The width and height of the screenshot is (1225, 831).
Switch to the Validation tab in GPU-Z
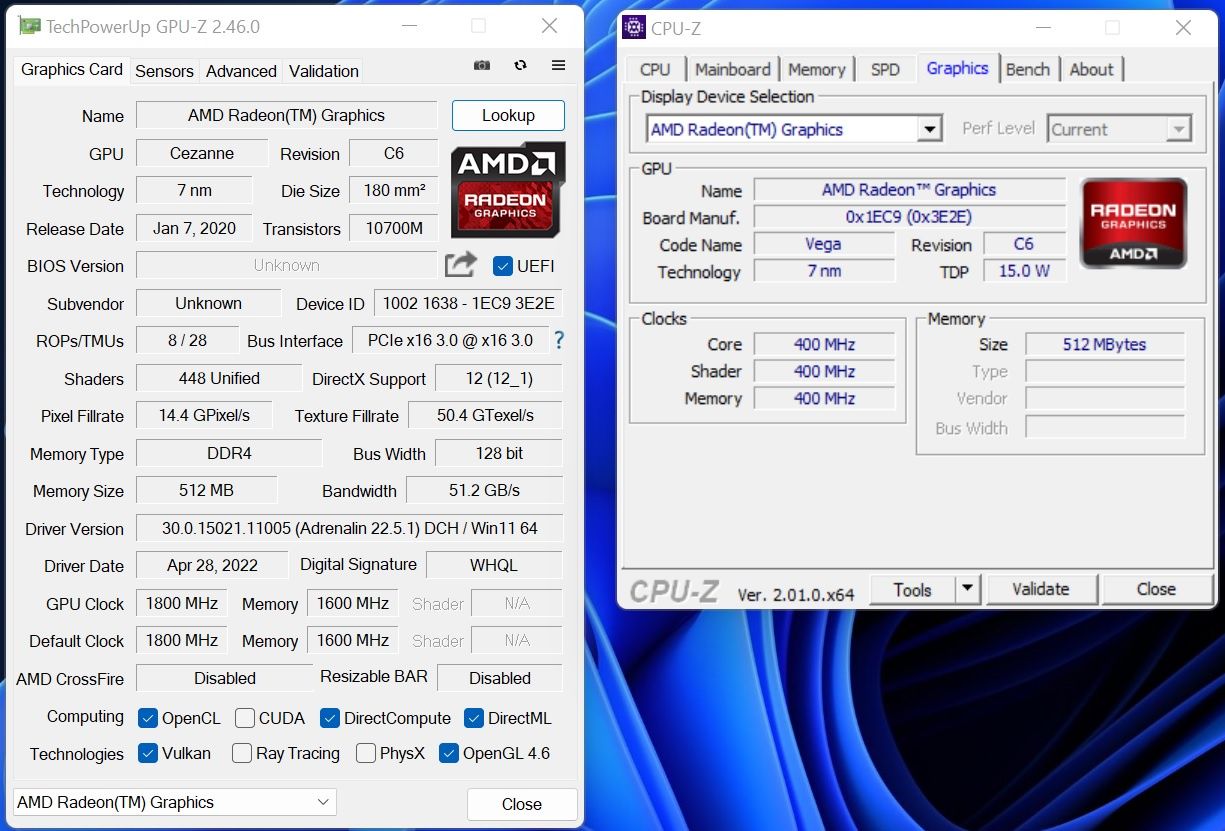coord(323,71)
